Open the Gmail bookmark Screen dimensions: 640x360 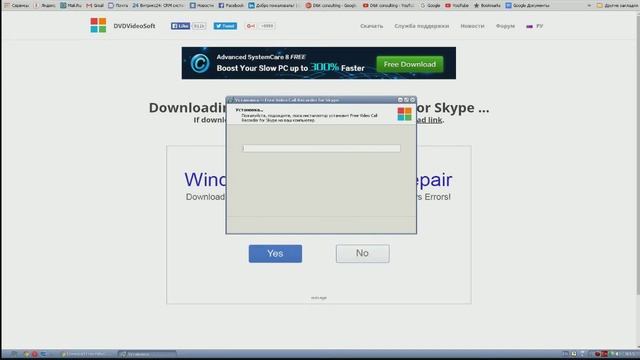point(95,5)
